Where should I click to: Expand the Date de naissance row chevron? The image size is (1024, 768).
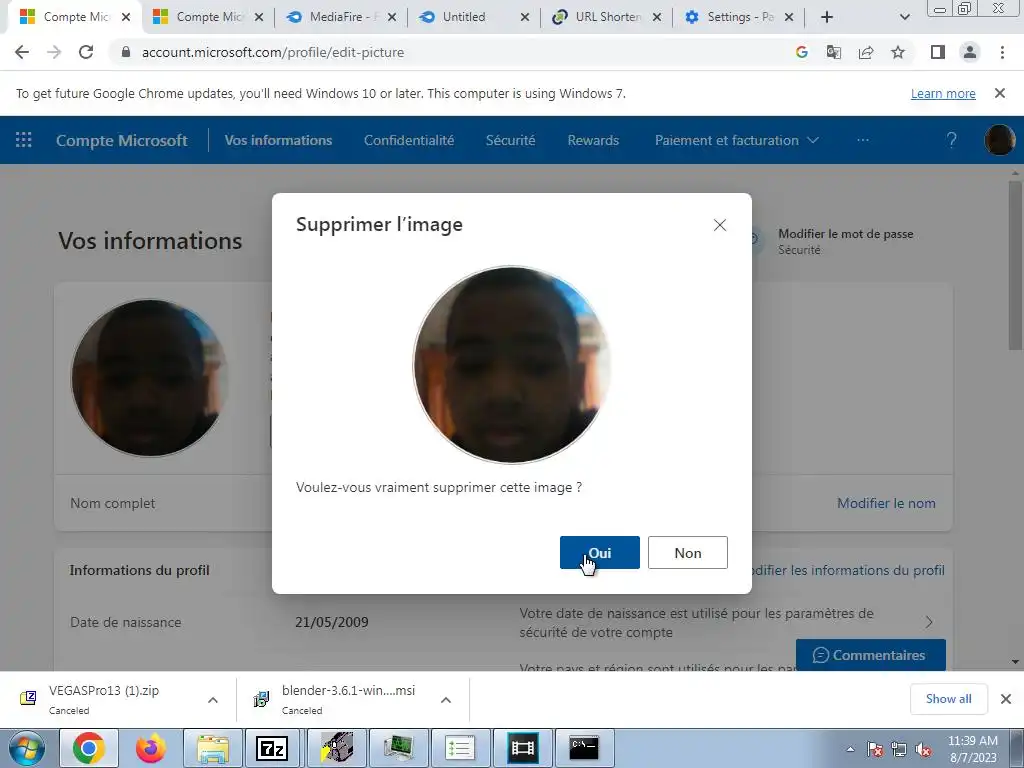929,622
